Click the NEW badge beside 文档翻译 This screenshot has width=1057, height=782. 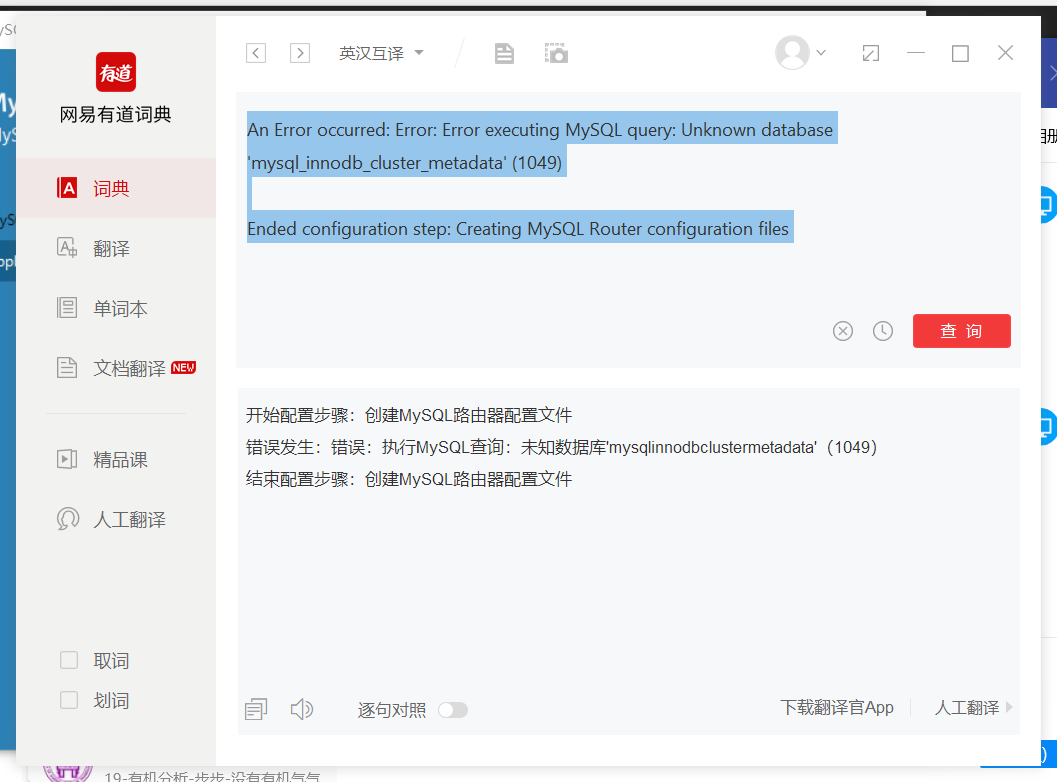[183, 367]
